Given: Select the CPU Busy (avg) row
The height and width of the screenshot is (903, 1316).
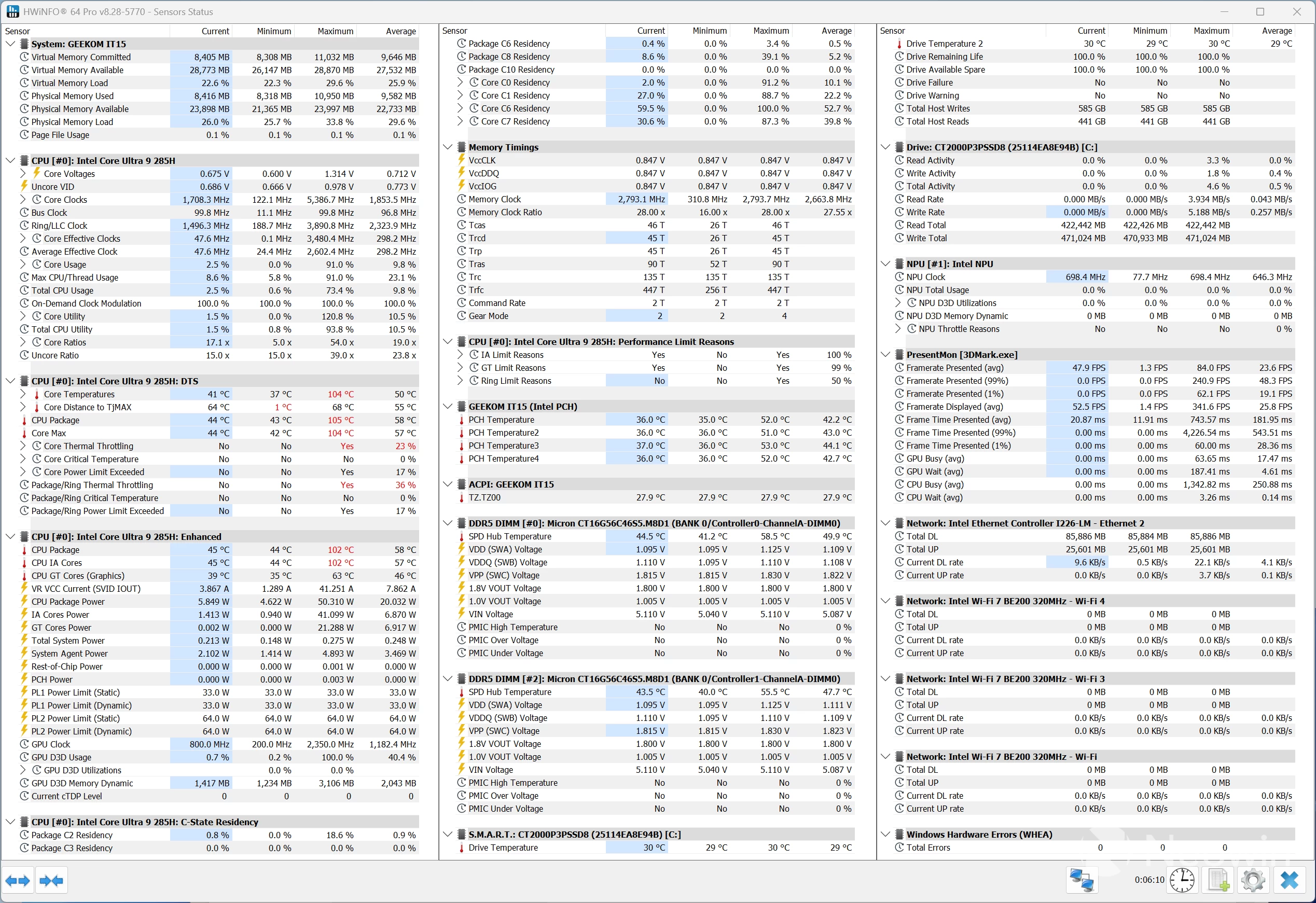Looking at the screenshot, I should [x=1094, y=484].
